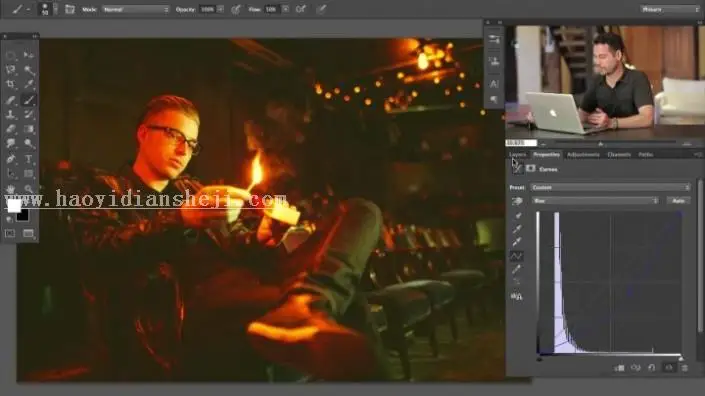Viewport: 705px width, 396px height.
Task: Select the Lasso tool
Action: pyautogui.click(x=11, y=70)
